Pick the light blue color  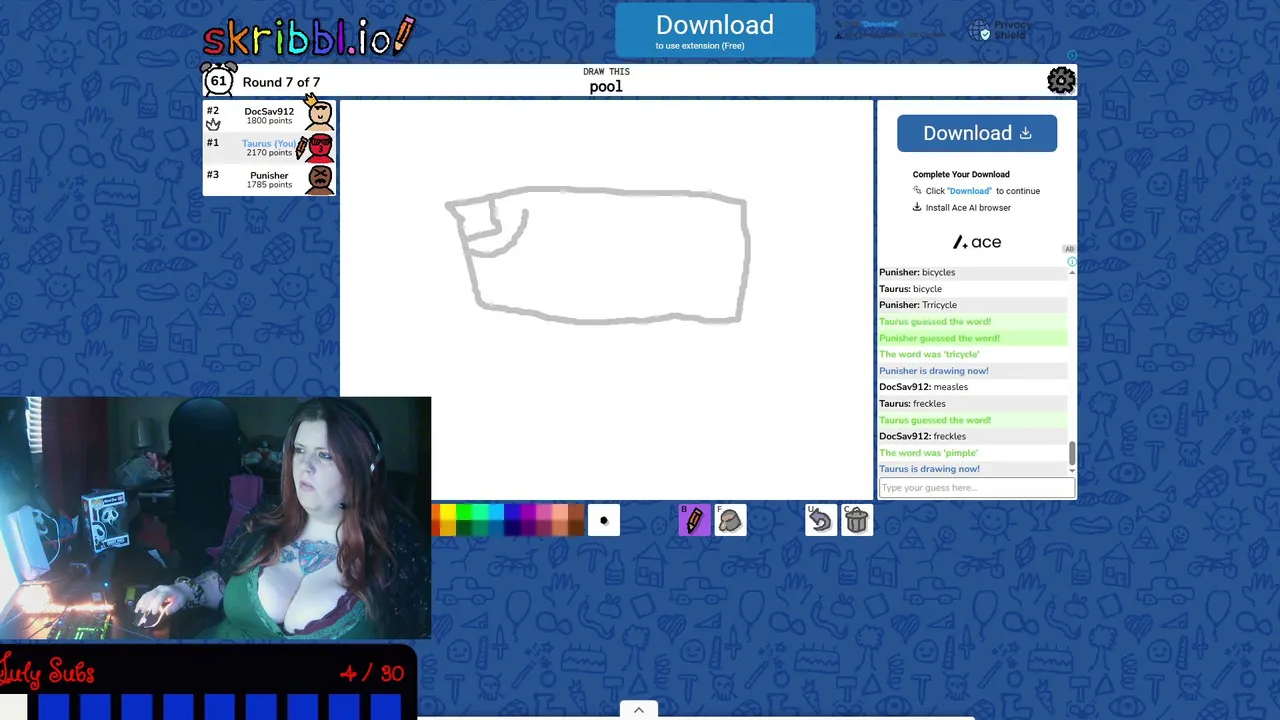point(496,512)
